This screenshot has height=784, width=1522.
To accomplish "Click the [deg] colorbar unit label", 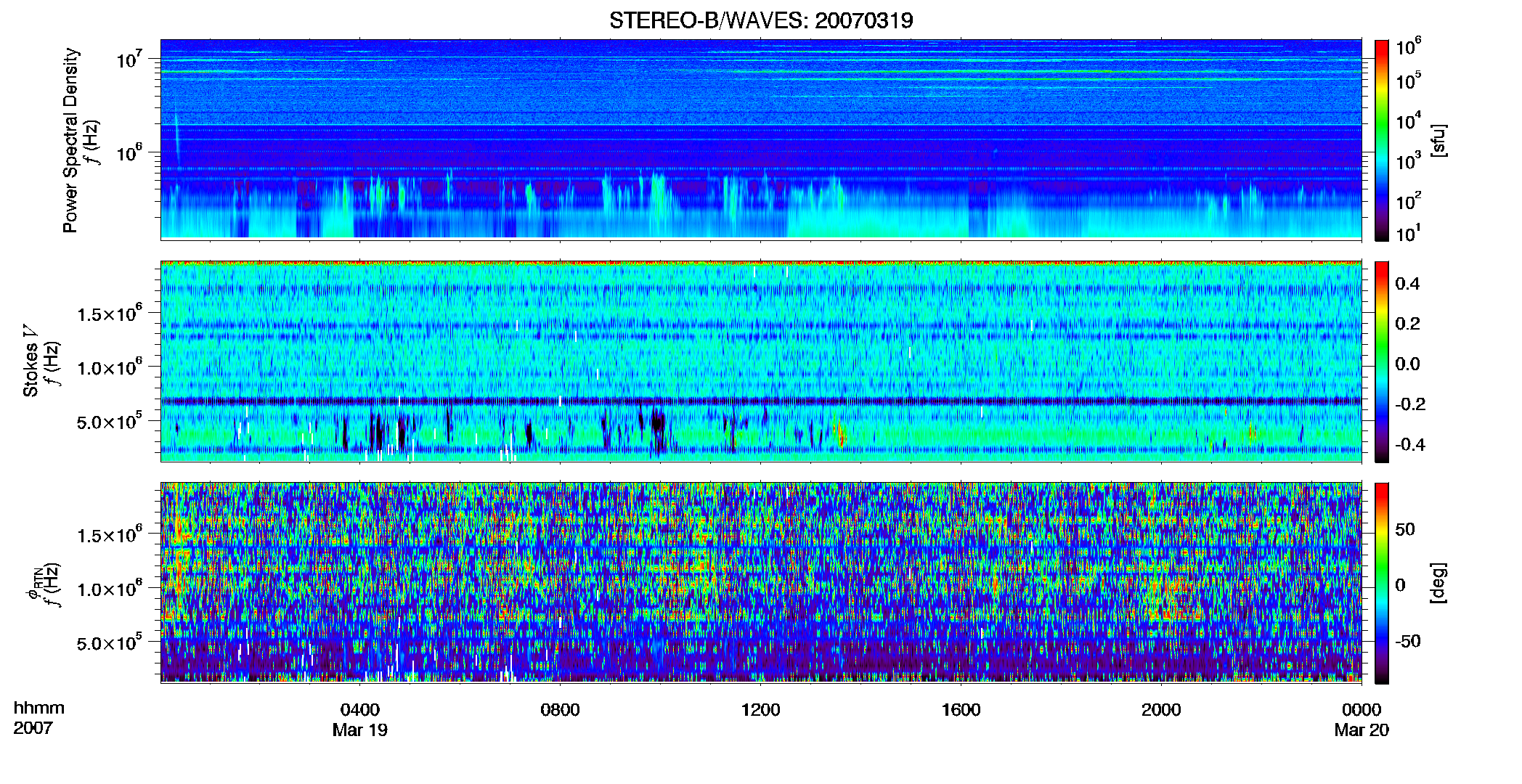I will pos(1438,583).
